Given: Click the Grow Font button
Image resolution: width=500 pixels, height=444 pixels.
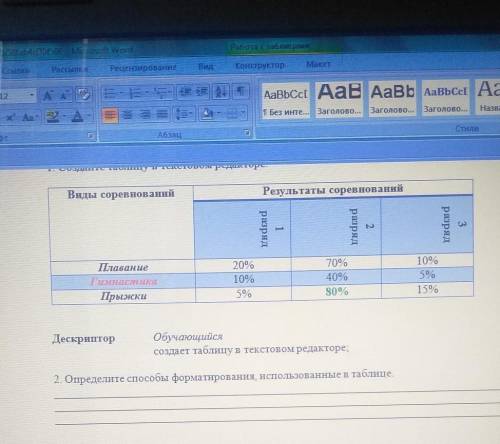Looking at the screenshot, I should click(47, 96).
